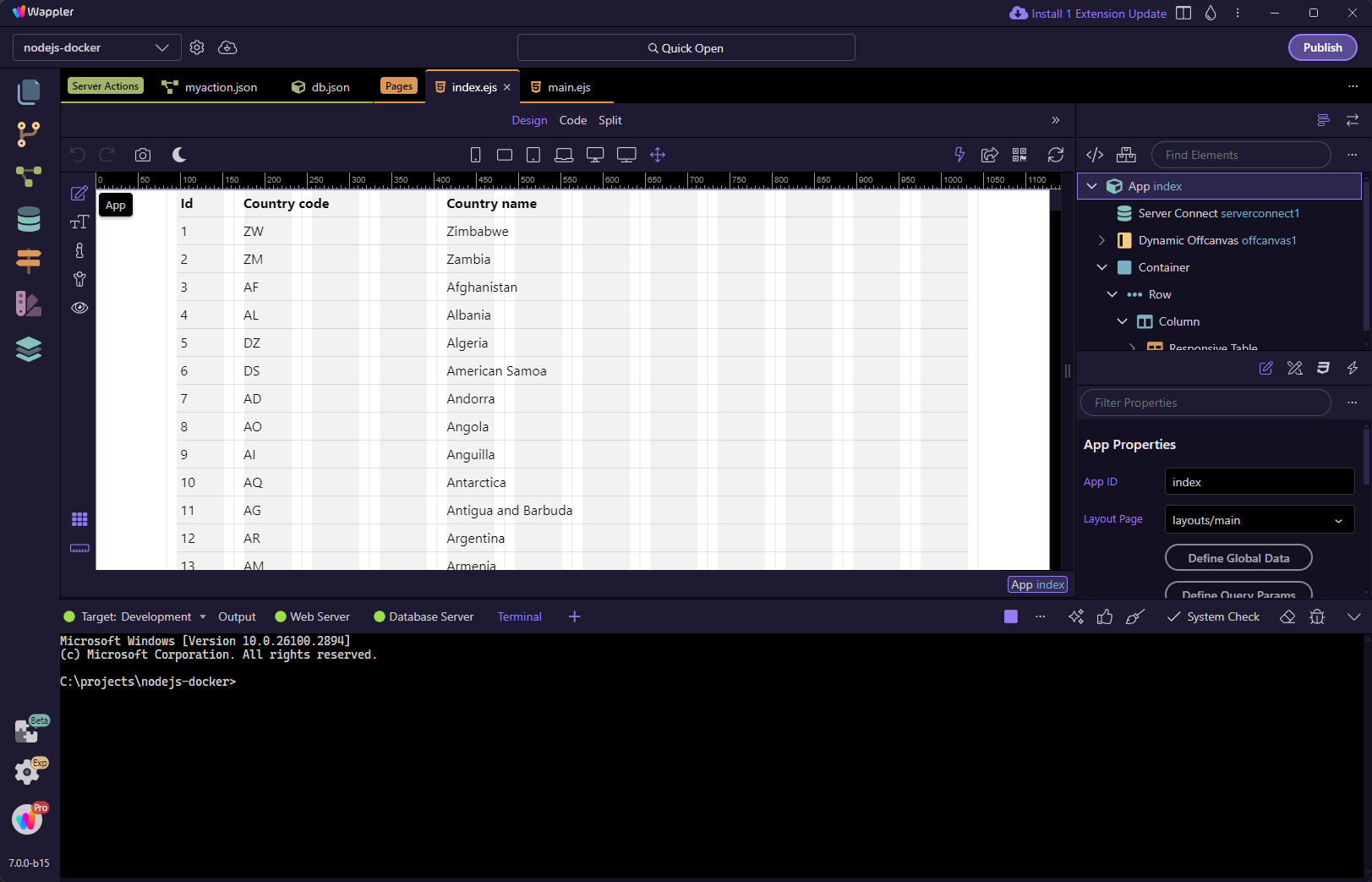Expand Dynamic Offcanvas offcanvas1 node
1372x882 pixels.
1101,240
